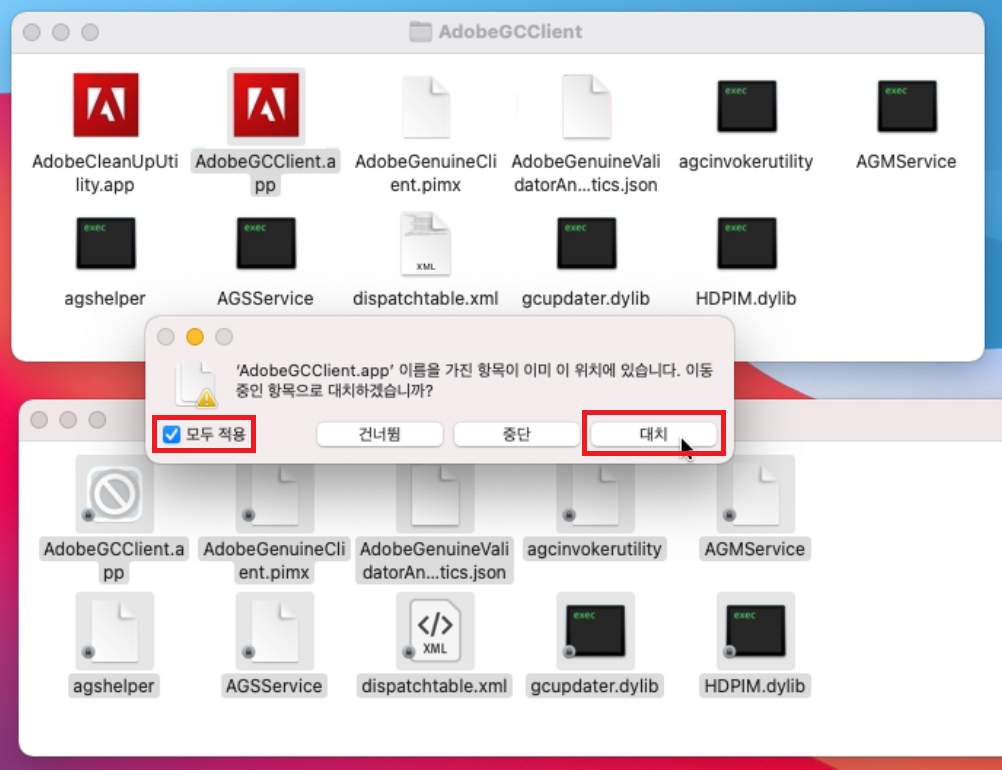Select AdobeCleanUpUtility.app icon in AdobeGCClient window
The image size is (1002, 770).
coord(105,105)
